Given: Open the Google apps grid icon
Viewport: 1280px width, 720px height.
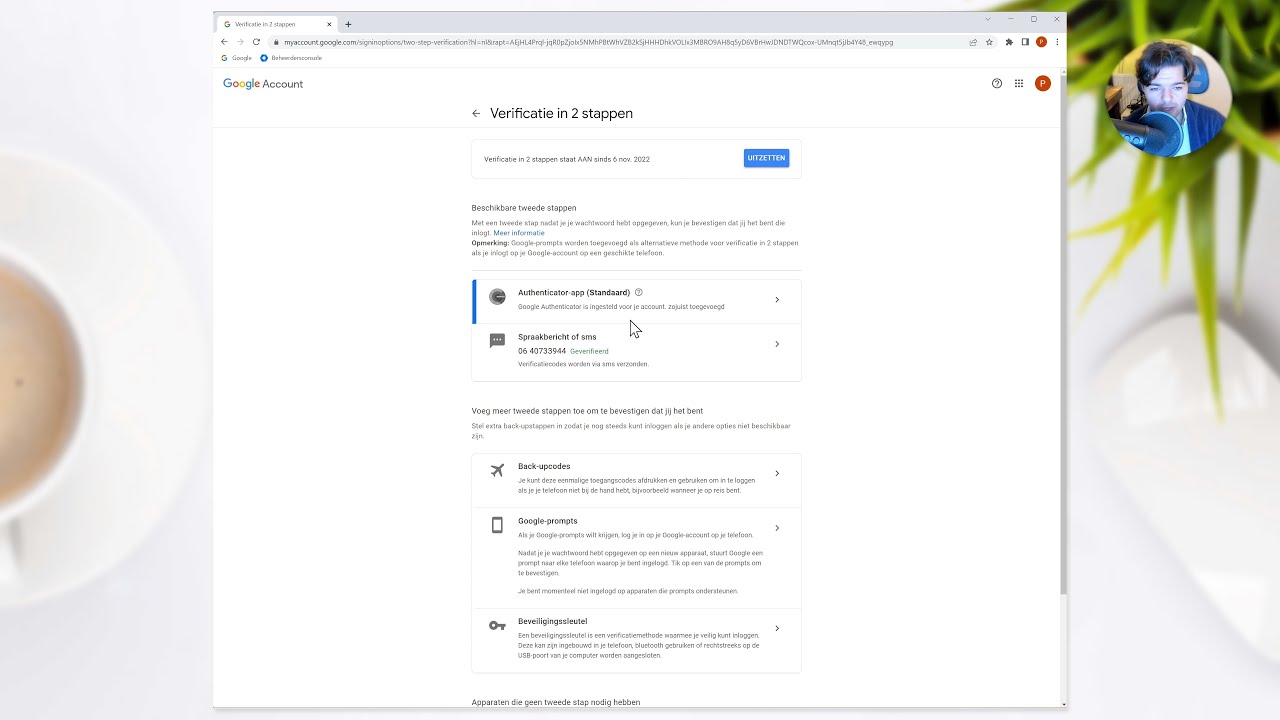Looking at the screenshot, I should tap(1019, 84).
